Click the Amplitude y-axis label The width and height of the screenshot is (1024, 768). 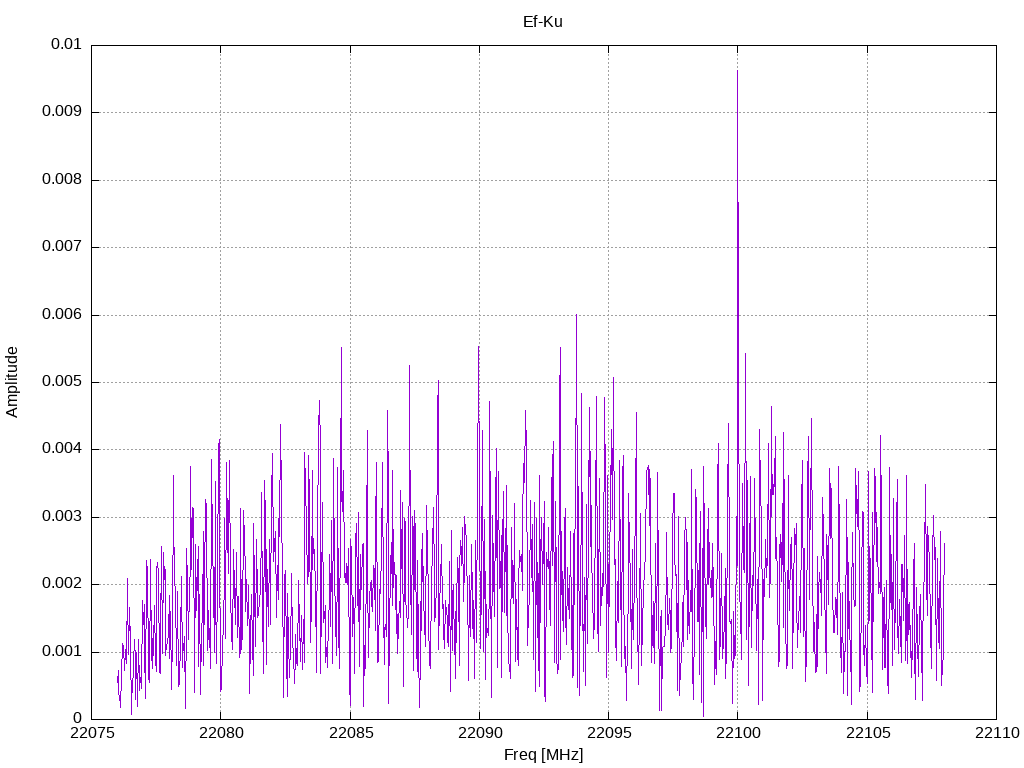click(x=12, y=382)
